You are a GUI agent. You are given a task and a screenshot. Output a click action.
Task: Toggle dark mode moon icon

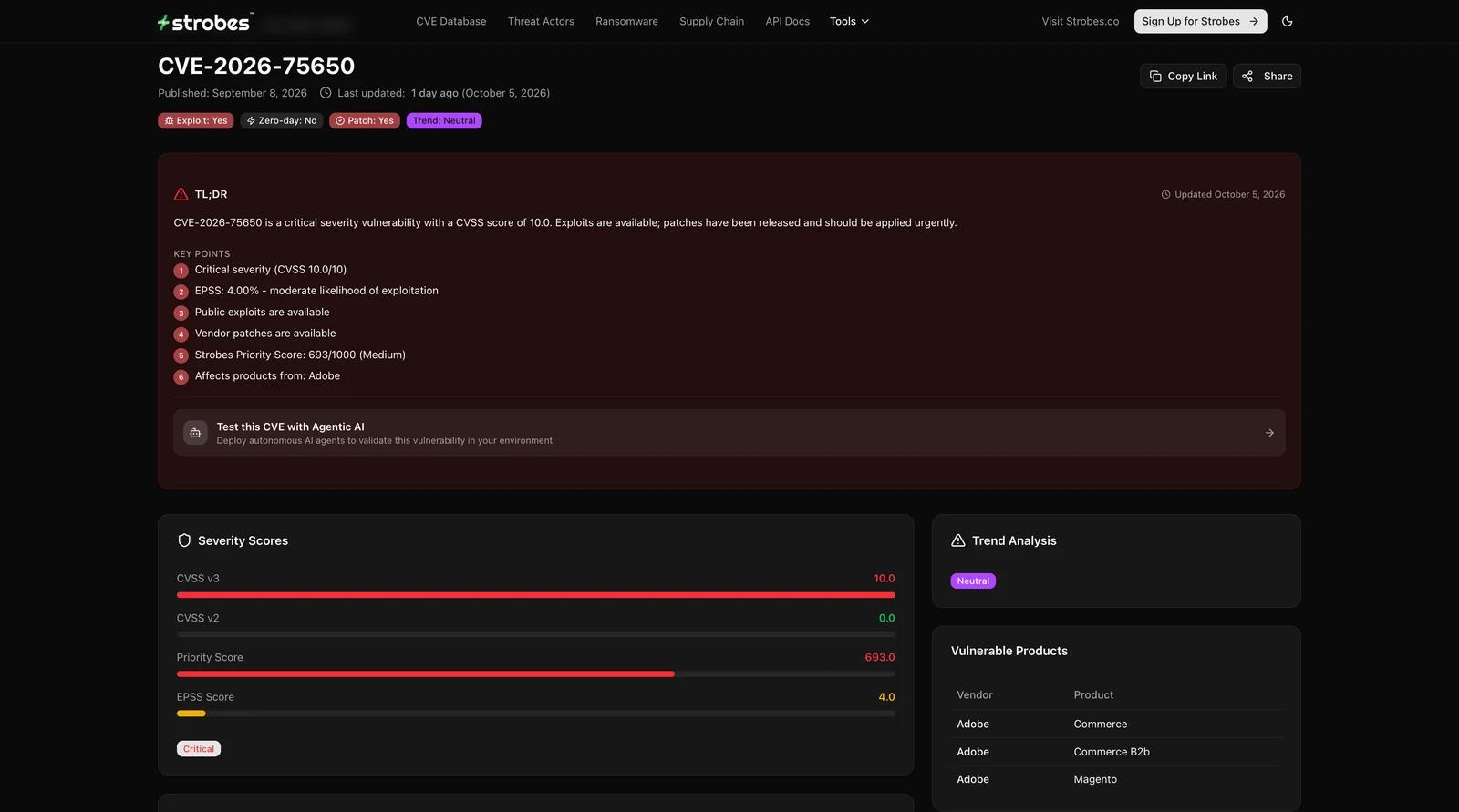pos(1288,21)
